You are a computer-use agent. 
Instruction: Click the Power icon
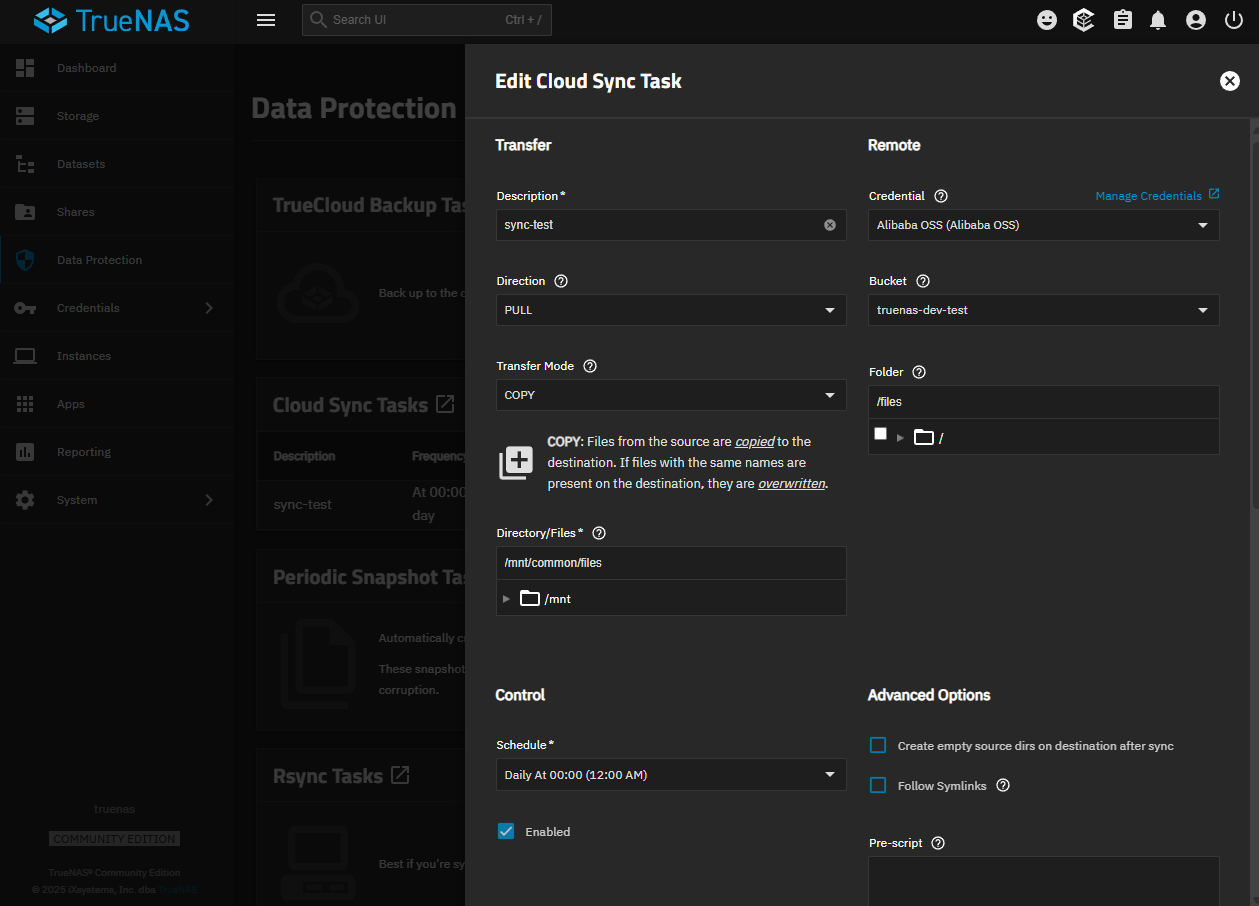point(1234,20)
